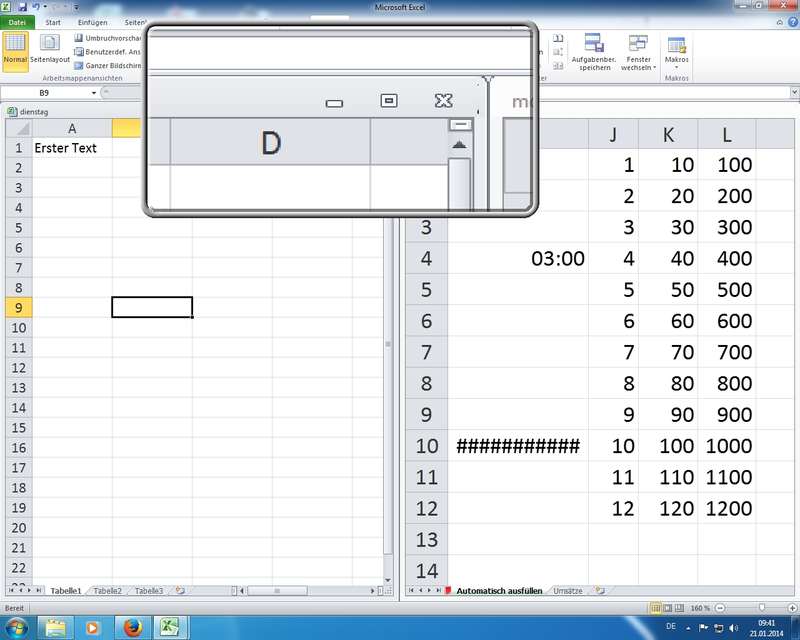This screenshot has width=800, height=640.
Task: Switch to Tabelle1 sheet tab
Action: 66,590
